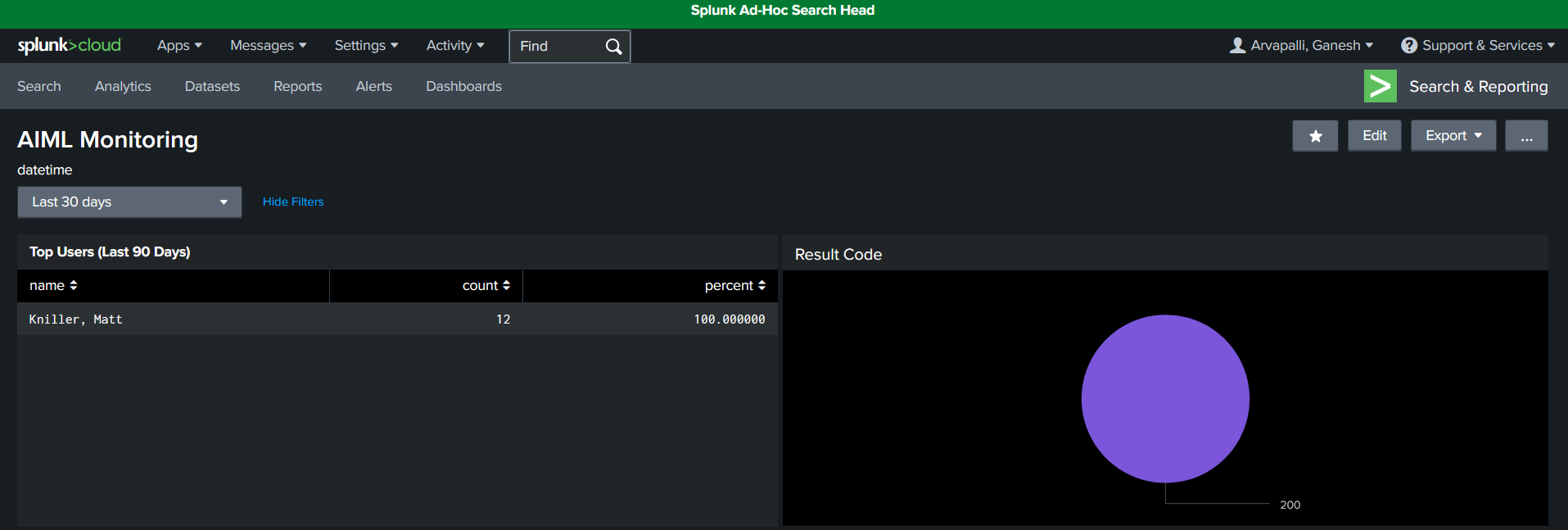Switch to the Alerts tab

(x=374, y=86)
